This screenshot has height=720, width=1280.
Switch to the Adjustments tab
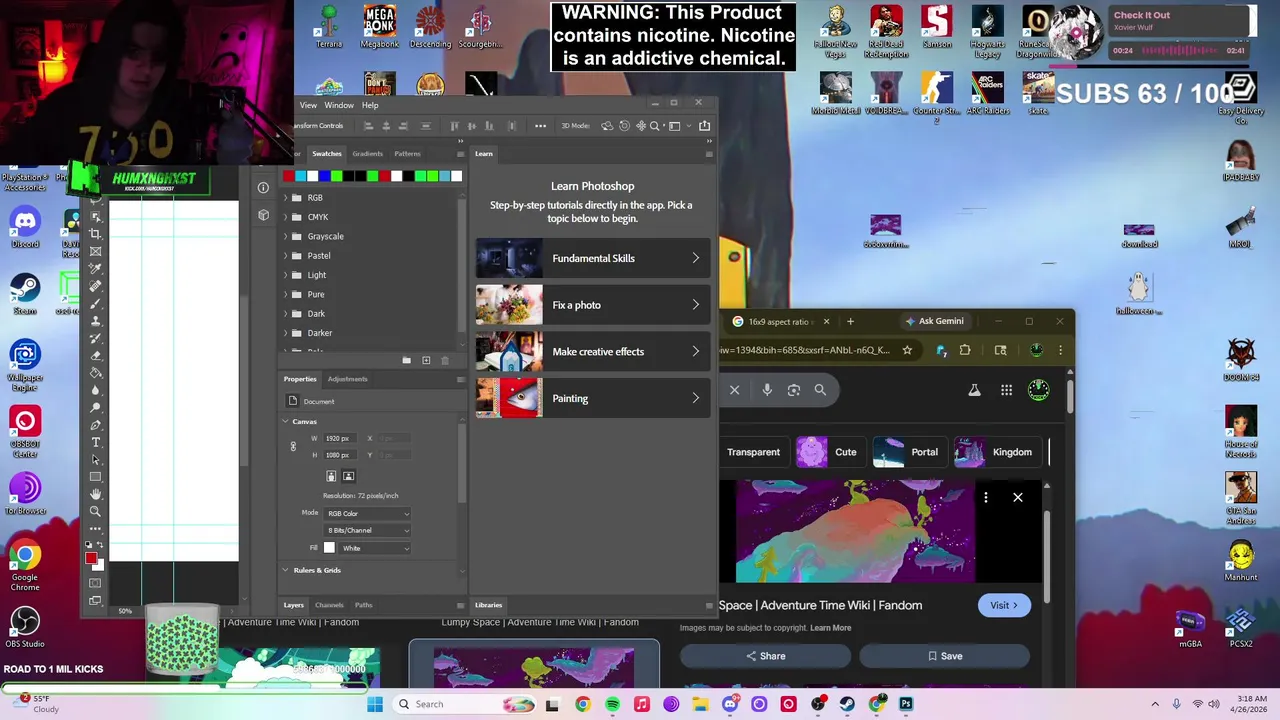click(x=347, y=379)
